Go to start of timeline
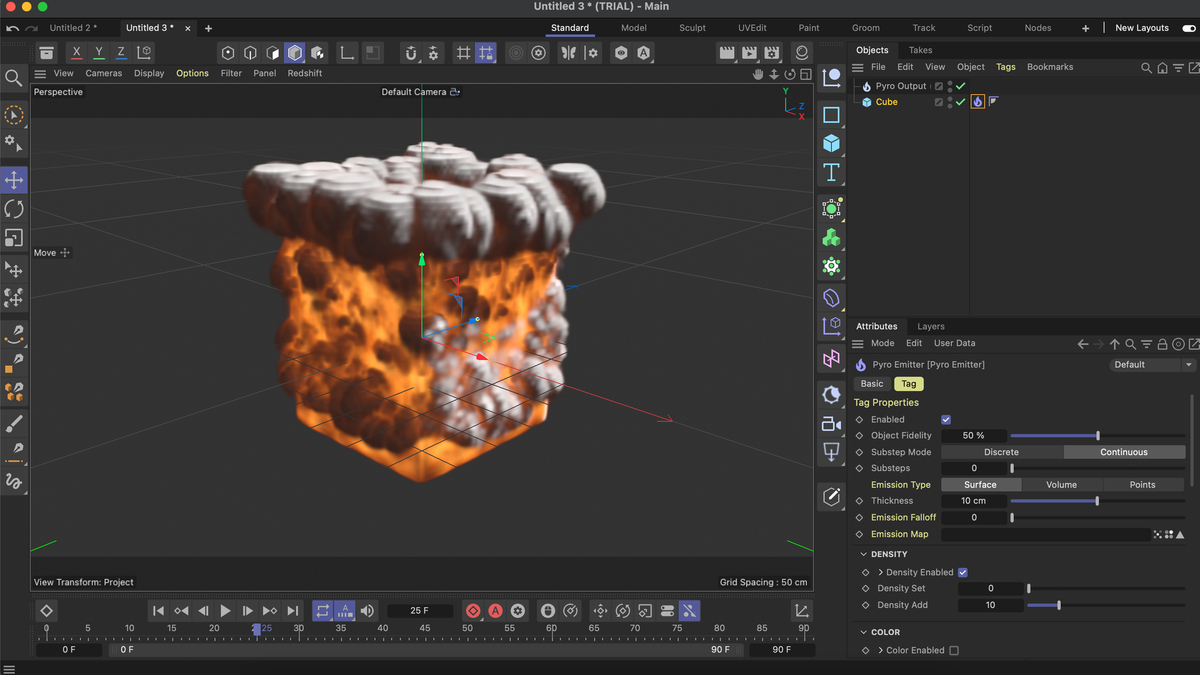 pos(158,611)
